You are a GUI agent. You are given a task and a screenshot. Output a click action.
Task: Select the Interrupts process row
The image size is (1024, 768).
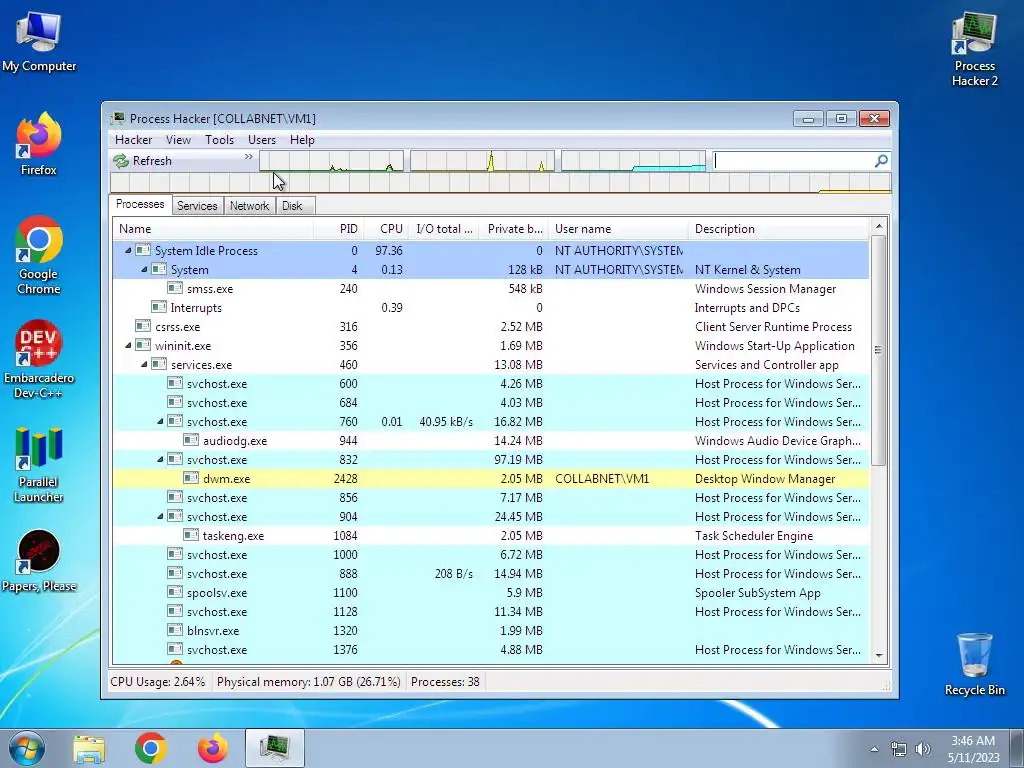coord(490,308)
